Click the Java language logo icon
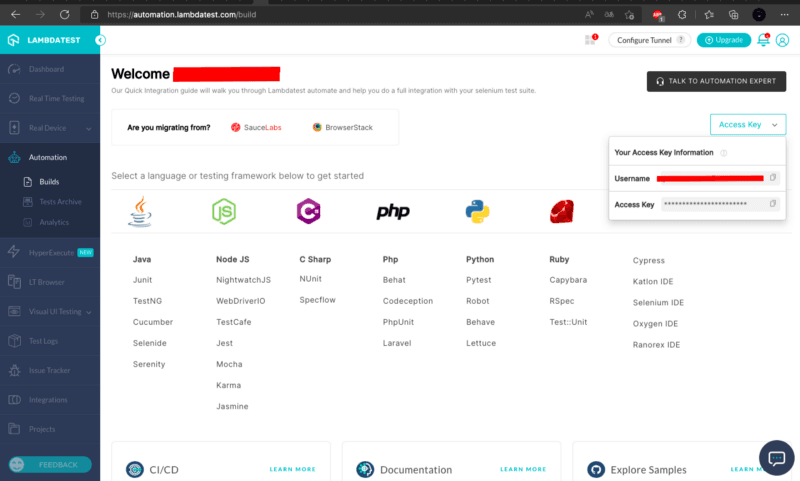 click(x=140, y=211)
